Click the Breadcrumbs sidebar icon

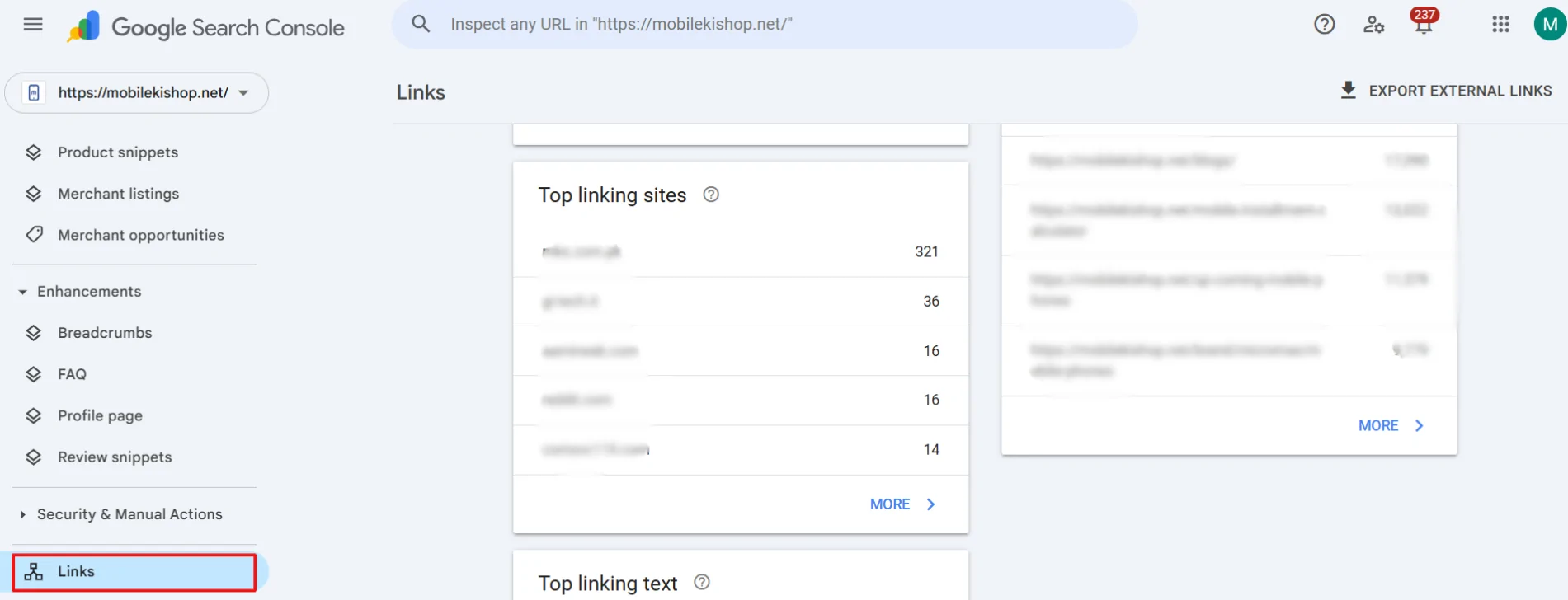click(x=34, y=332)
